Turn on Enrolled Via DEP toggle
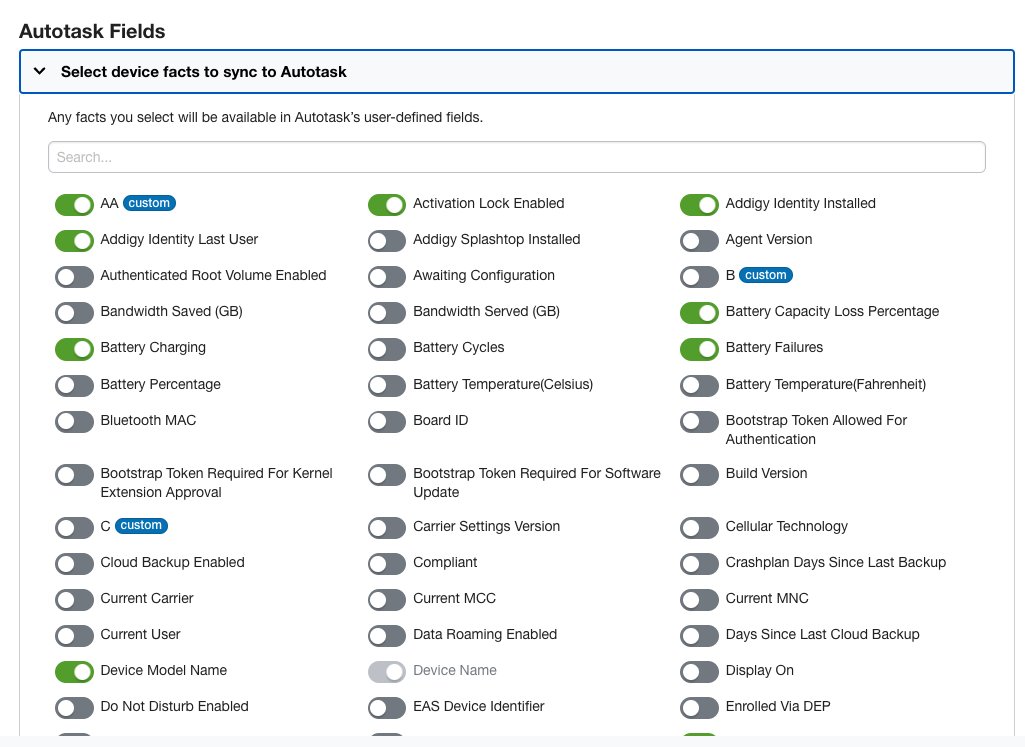Screen dimensions: 1025x747 [699, 706]
